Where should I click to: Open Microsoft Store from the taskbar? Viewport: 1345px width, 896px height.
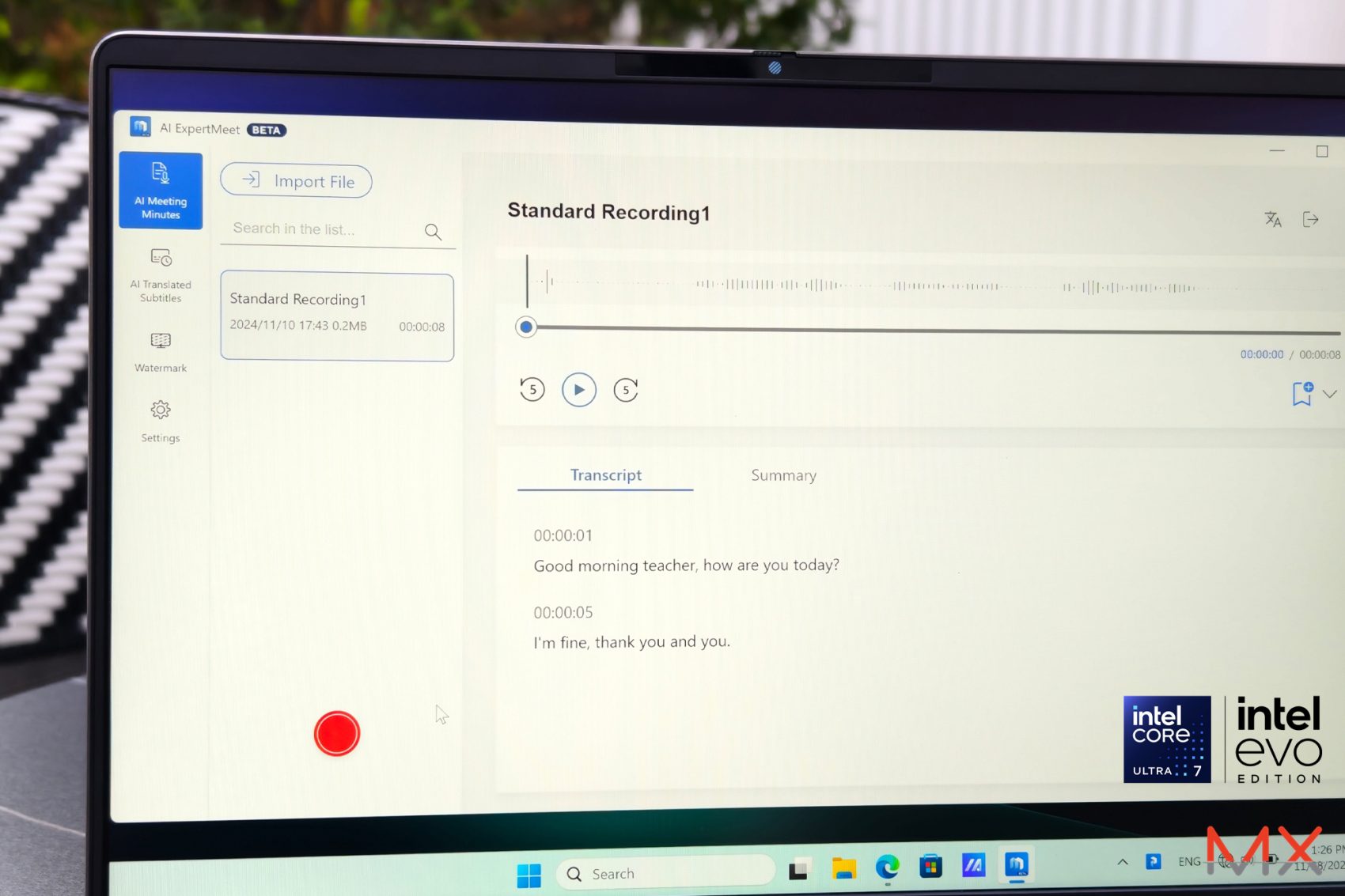pos(931,867)
